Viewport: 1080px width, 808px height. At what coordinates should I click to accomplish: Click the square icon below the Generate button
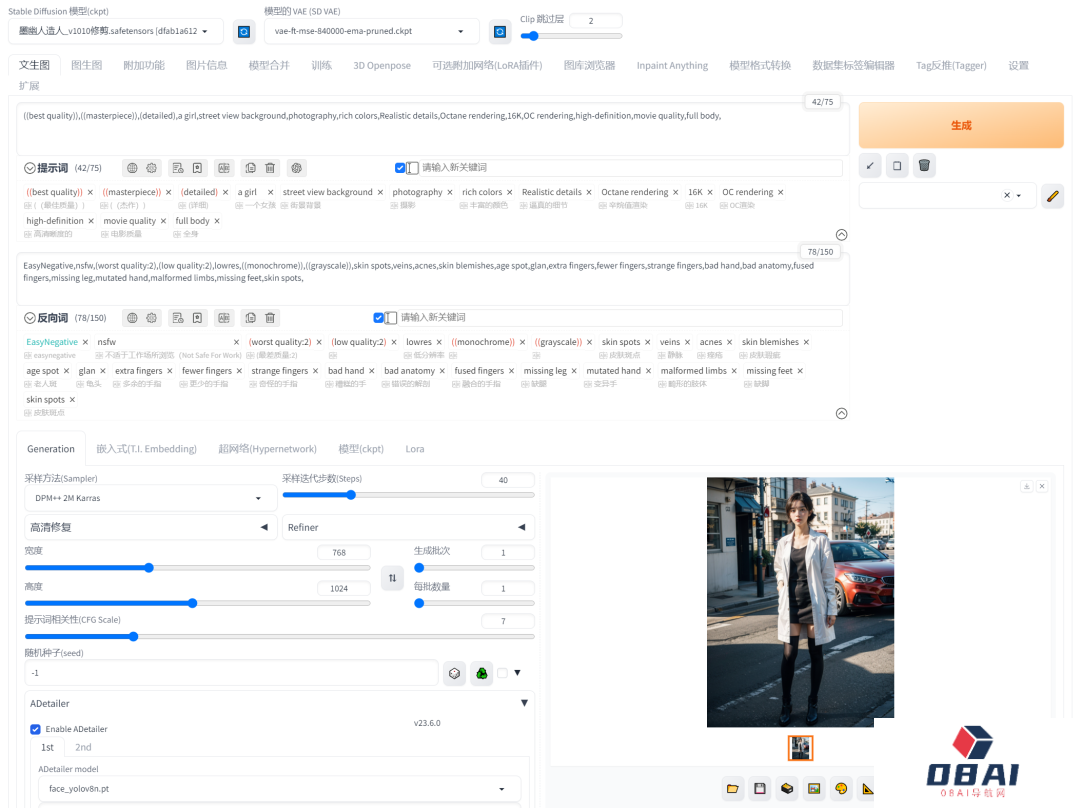click(897, 165)
